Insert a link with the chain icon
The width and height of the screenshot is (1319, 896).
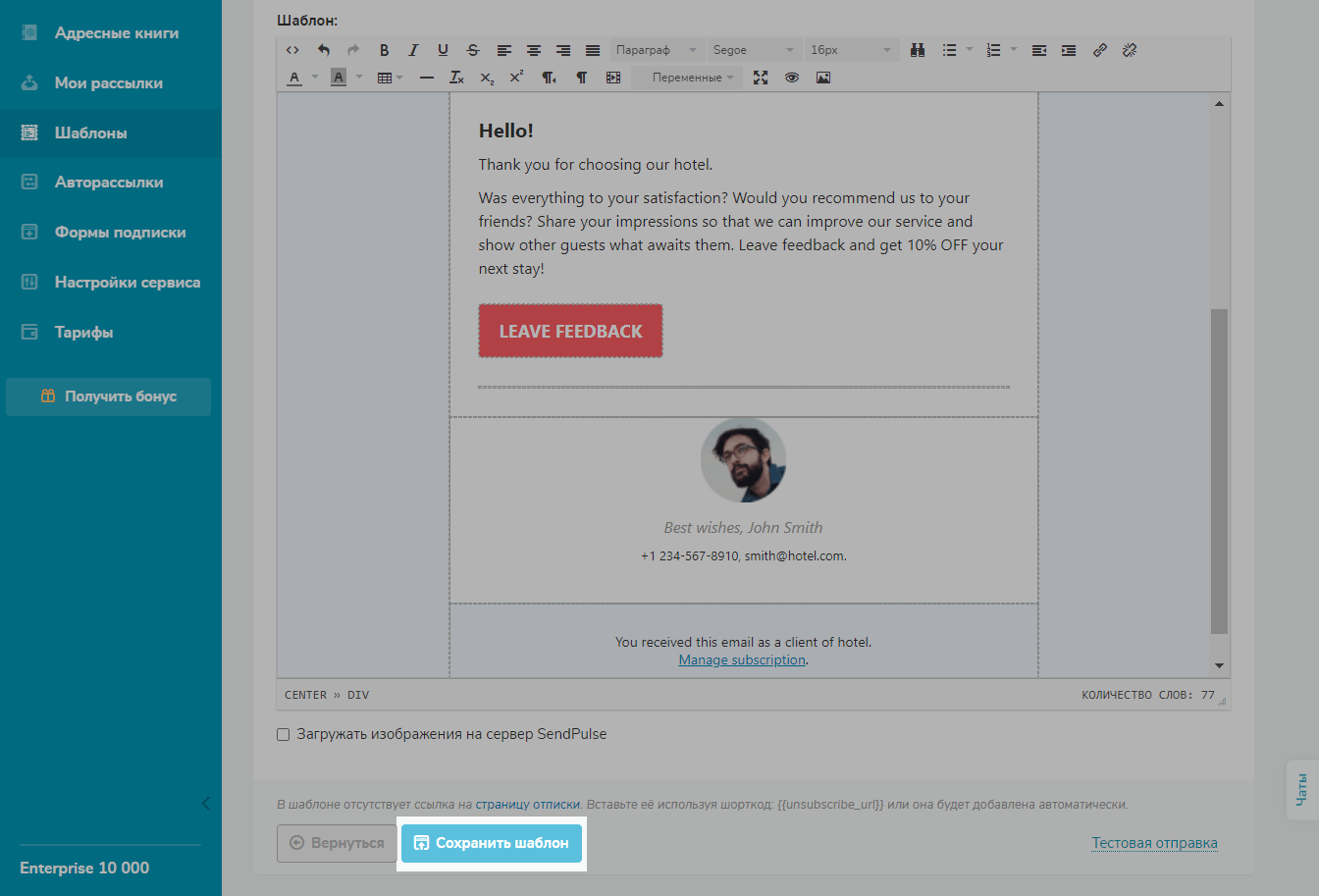coord(1100,50)
